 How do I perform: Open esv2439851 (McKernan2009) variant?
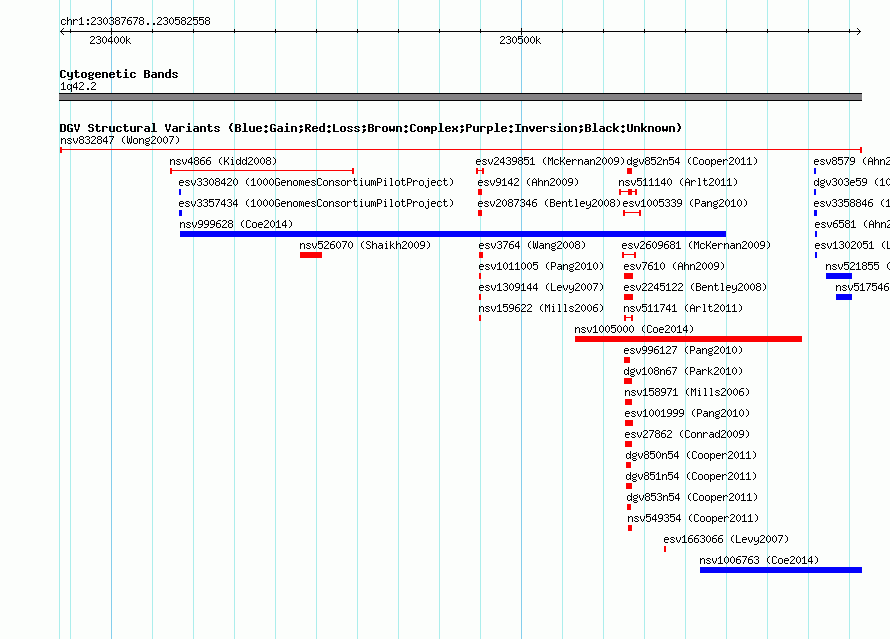point(550,161)
